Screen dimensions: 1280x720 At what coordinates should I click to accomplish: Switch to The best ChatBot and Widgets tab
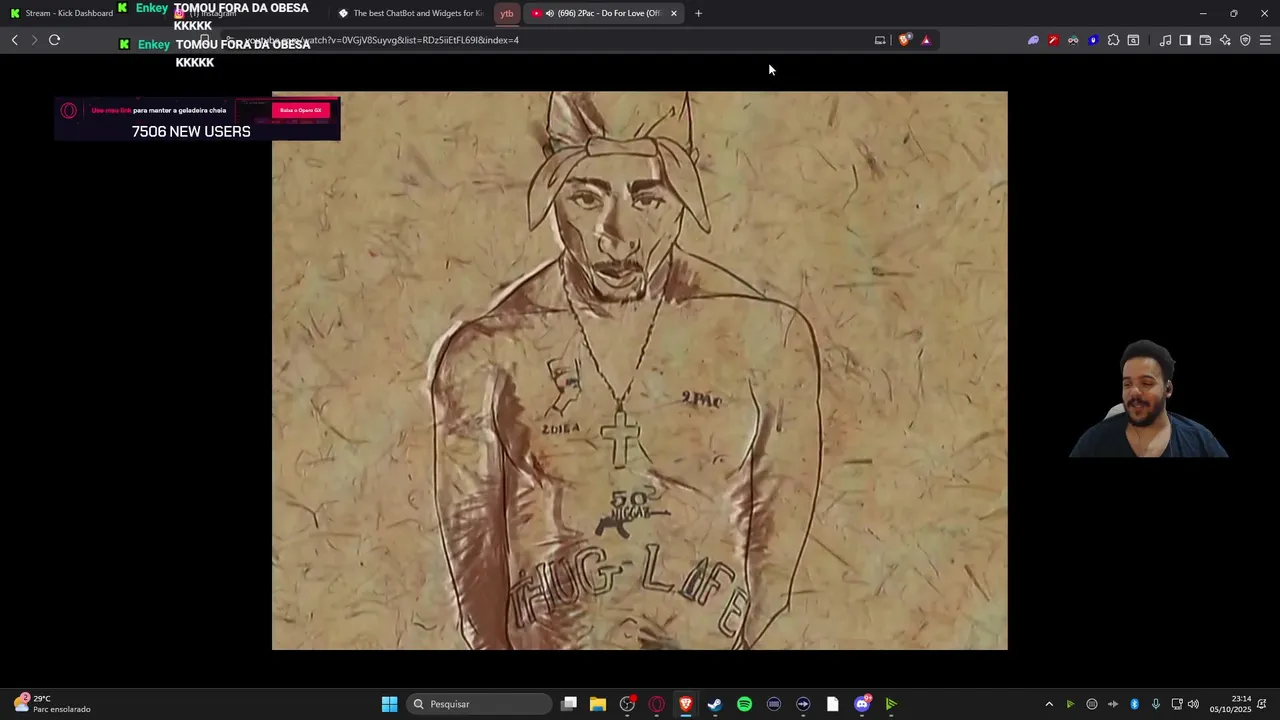[410, 13]
